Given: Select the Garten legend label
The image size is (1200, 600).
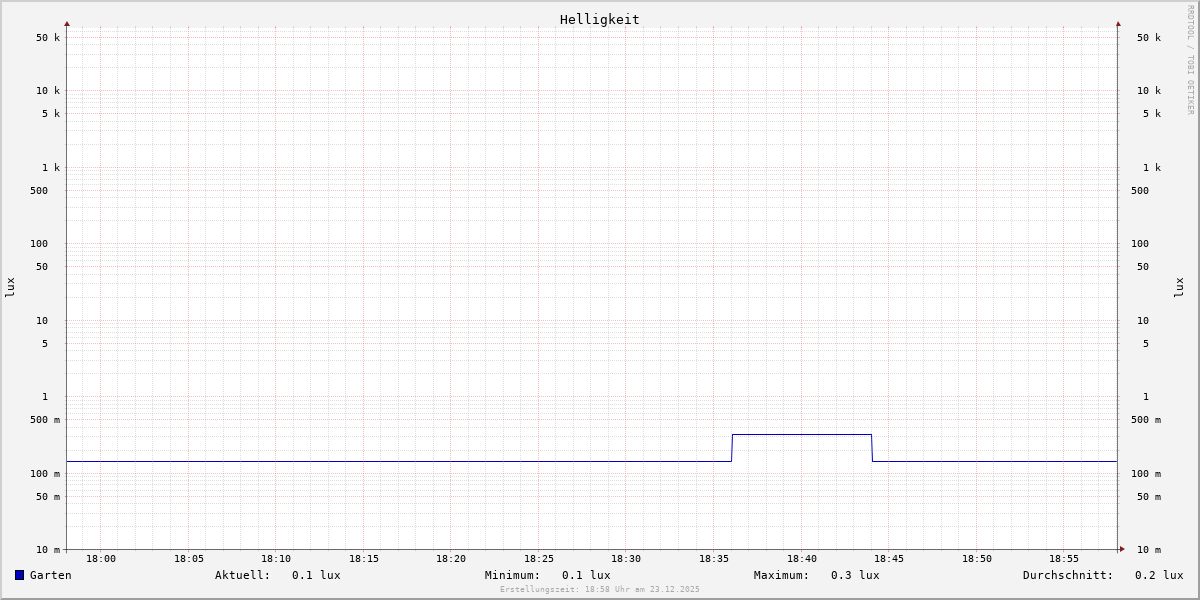Looking at the screenshot, I should coord(50,575).
